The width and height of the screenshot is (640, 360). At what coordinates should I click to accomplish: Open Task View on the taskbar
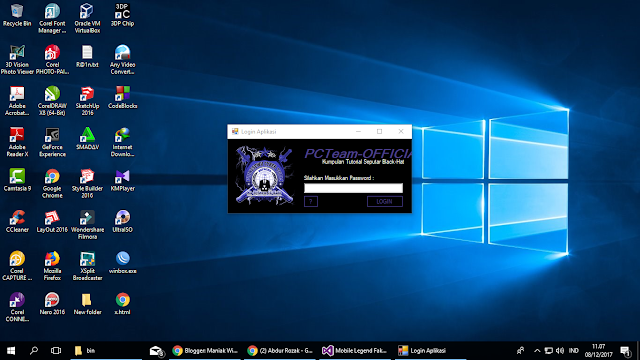pos(56,351)
